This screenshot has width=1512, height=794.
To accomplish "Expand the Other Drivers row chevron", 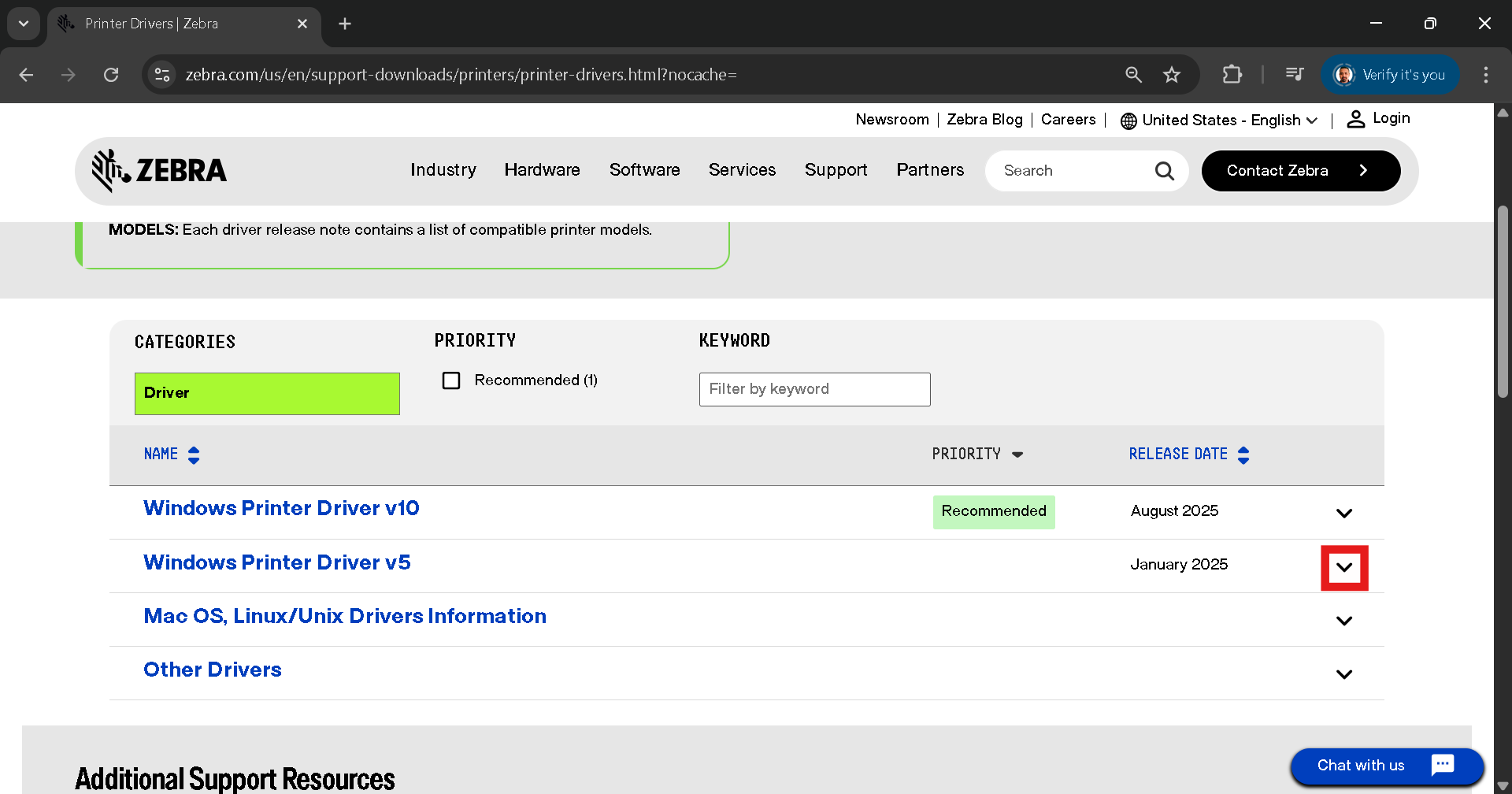I will pyautogui.click(x=1343, y=674).
